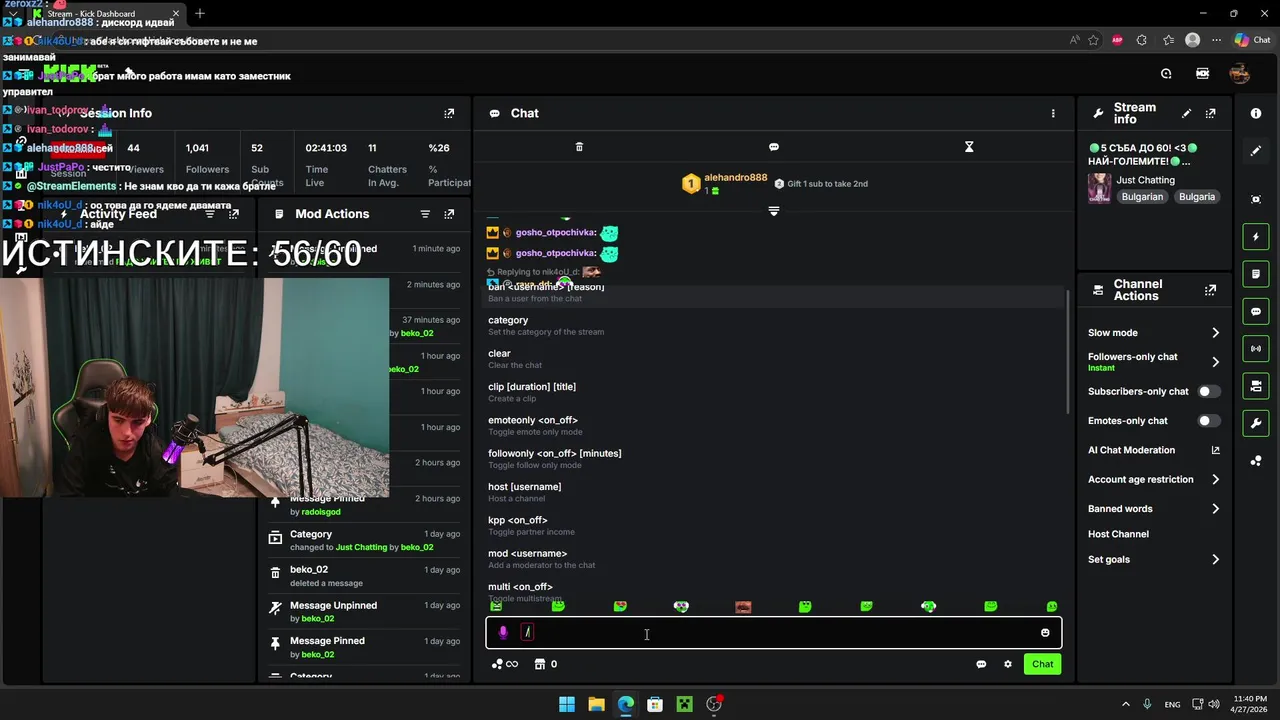
Task: Click the command list scrollbar in chat
Action: point(1069,350)
